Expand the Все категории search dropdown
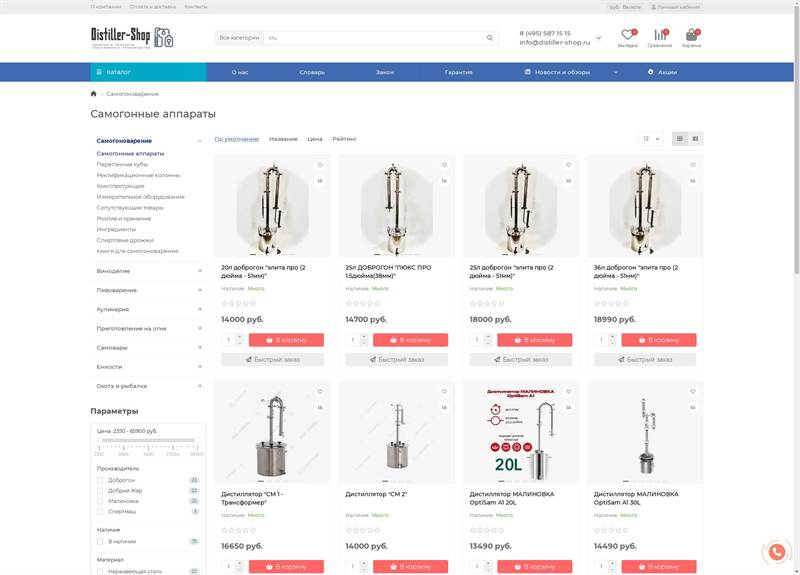Screen dimensions: 800x575 (x=239, y=38)
